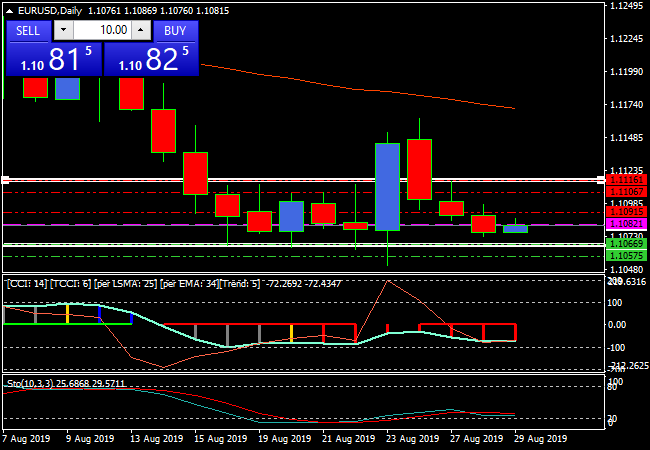This screenshot has width=650, height=450.
Task: Click the large blue bullish candle near 23 Aug
Action: pyautogui.click(x=388, y=187)
